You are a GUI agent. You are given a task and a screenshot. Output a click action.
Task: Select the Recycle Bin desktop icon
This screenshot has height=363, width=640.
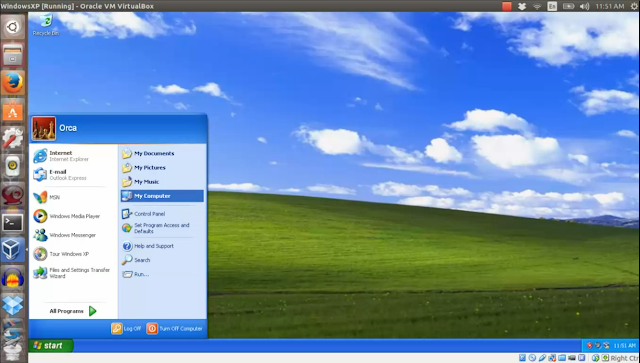pos(46,24)
